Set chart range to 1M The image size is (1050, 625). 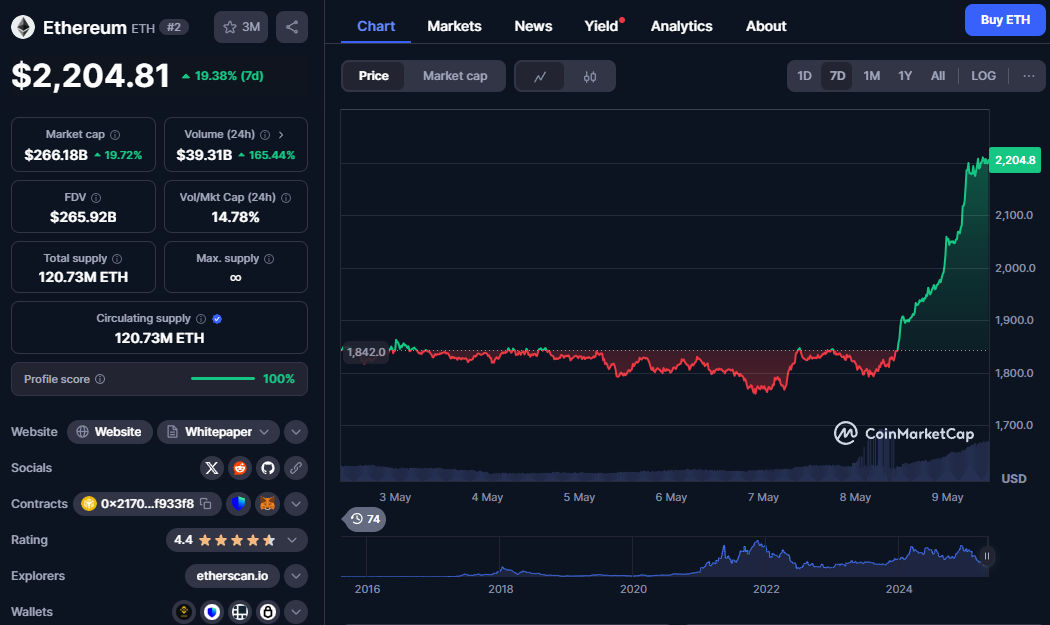(x=871, y=76)
